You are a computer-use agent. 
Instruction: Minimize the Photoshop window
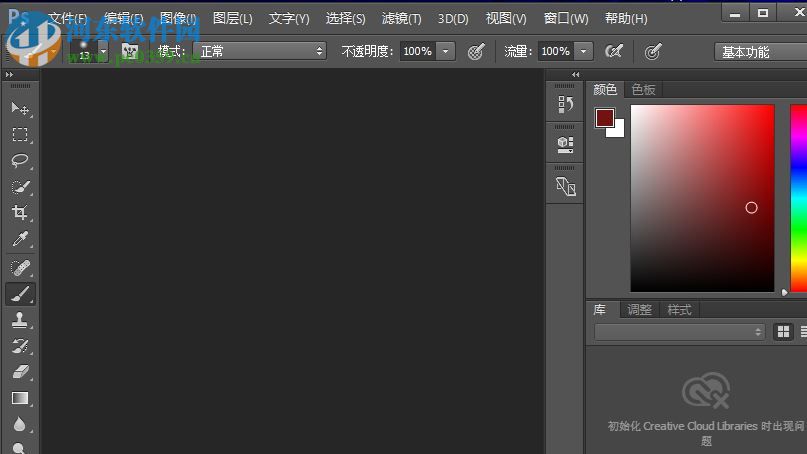[x=735, y=13]
